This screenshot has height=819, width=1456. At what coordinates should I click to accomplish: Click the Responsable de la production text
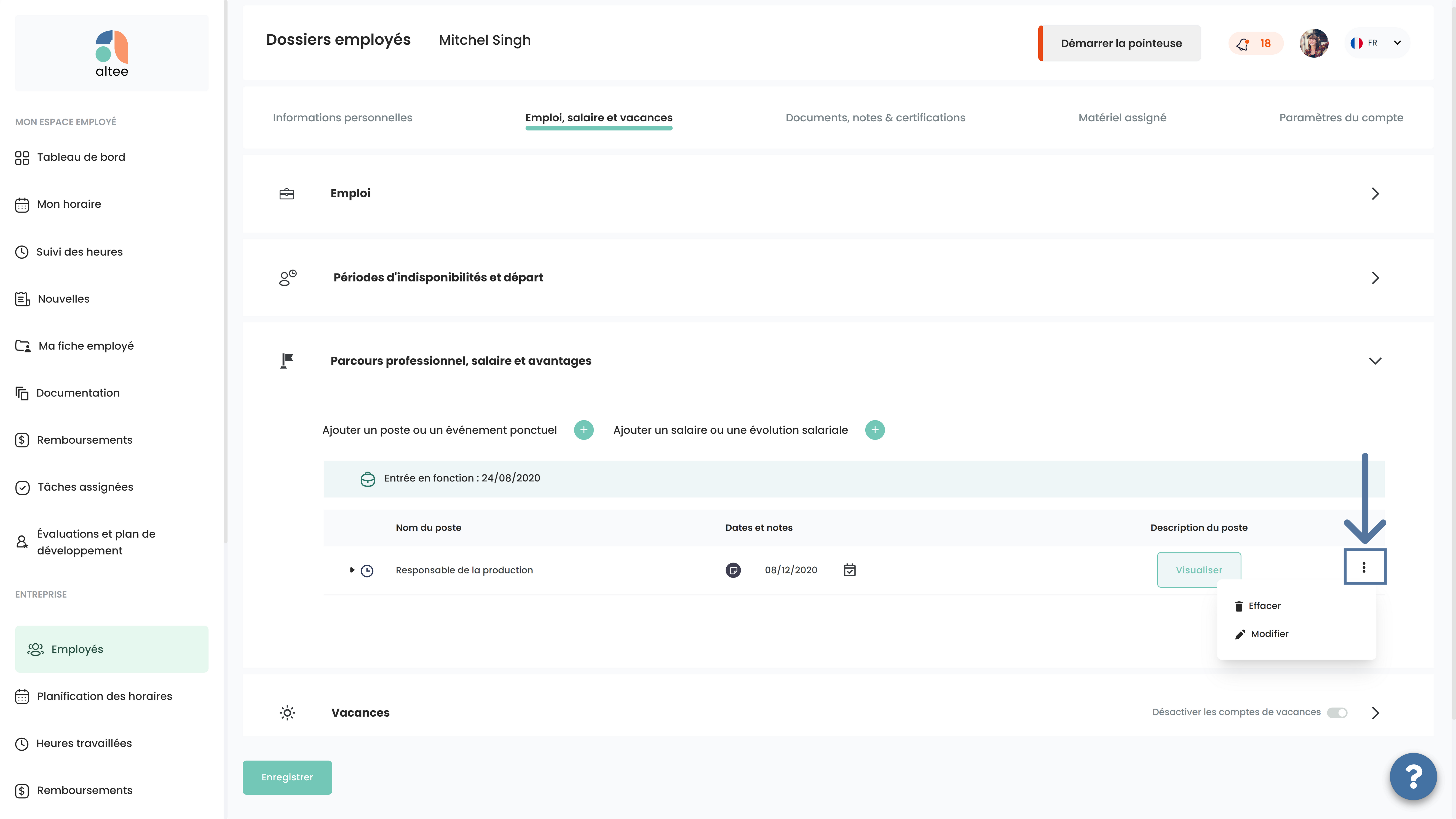tap(464, 570)
